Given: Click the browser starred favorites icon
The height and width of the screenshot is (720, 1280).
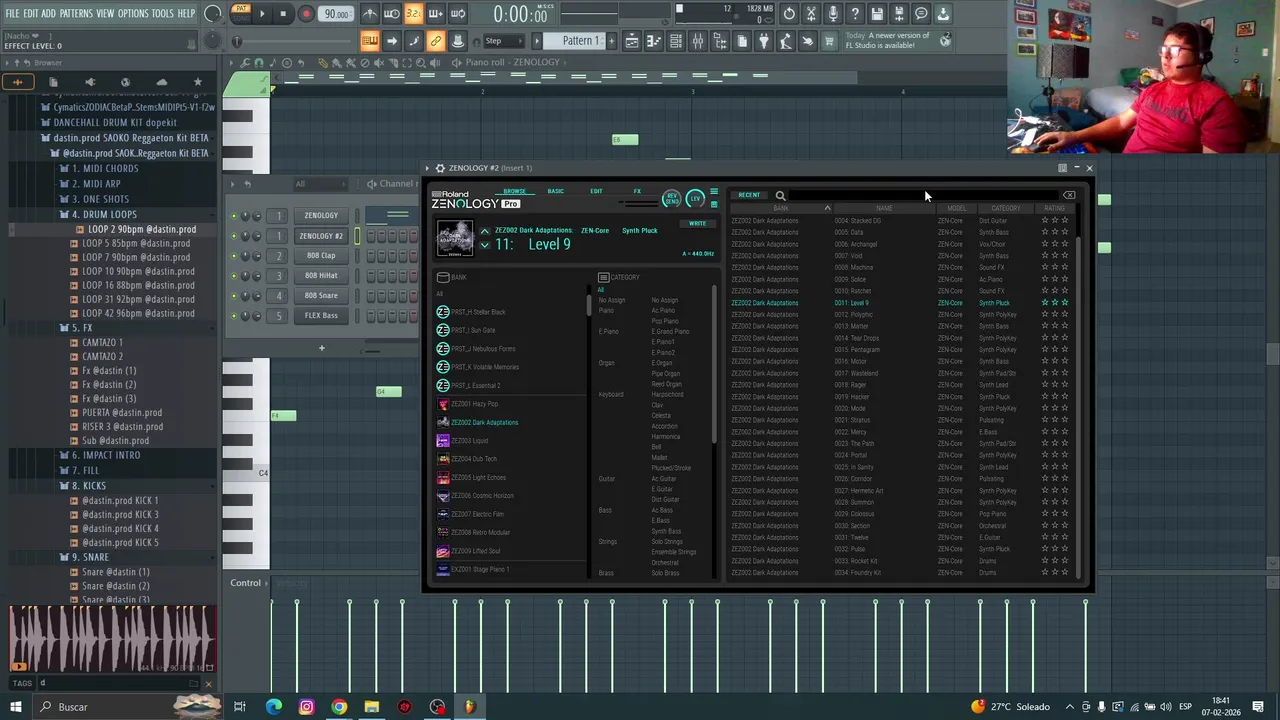Looking at the screenshot, I should [x=197, y=82].
